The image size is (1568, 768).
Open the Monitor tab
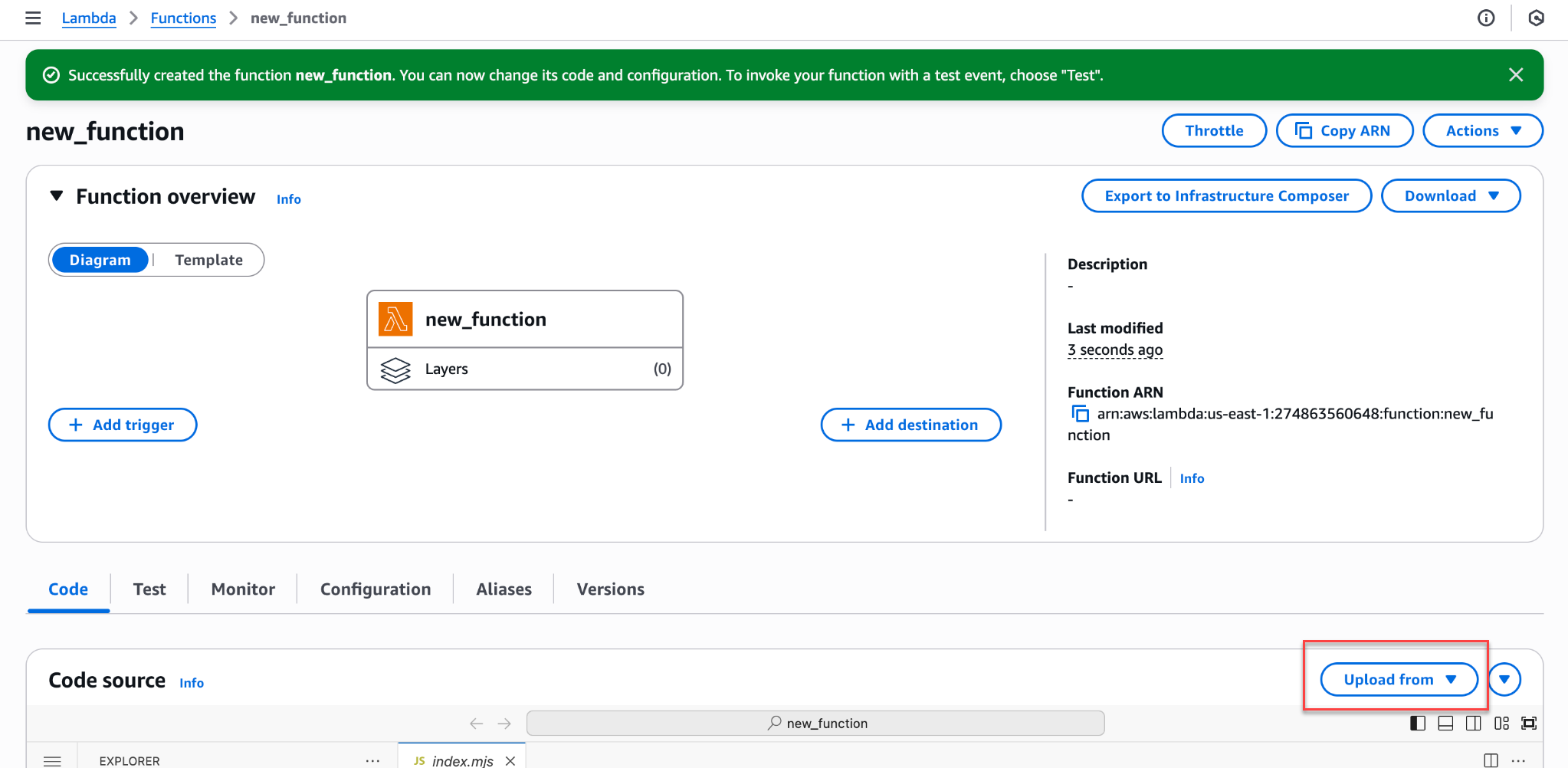243,589
